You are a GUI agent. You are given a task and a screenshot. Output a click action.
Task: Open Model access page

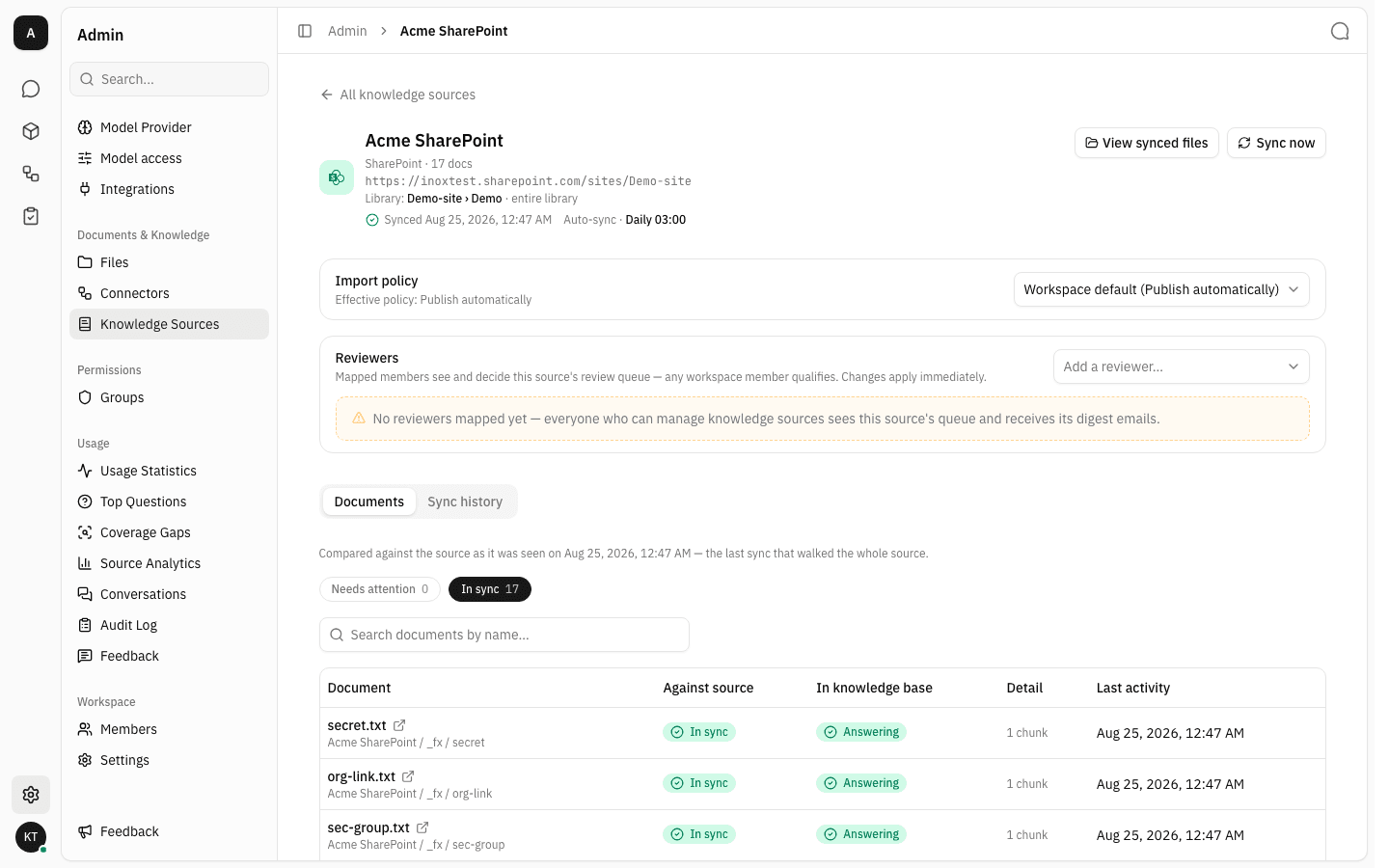coord(169,158)
